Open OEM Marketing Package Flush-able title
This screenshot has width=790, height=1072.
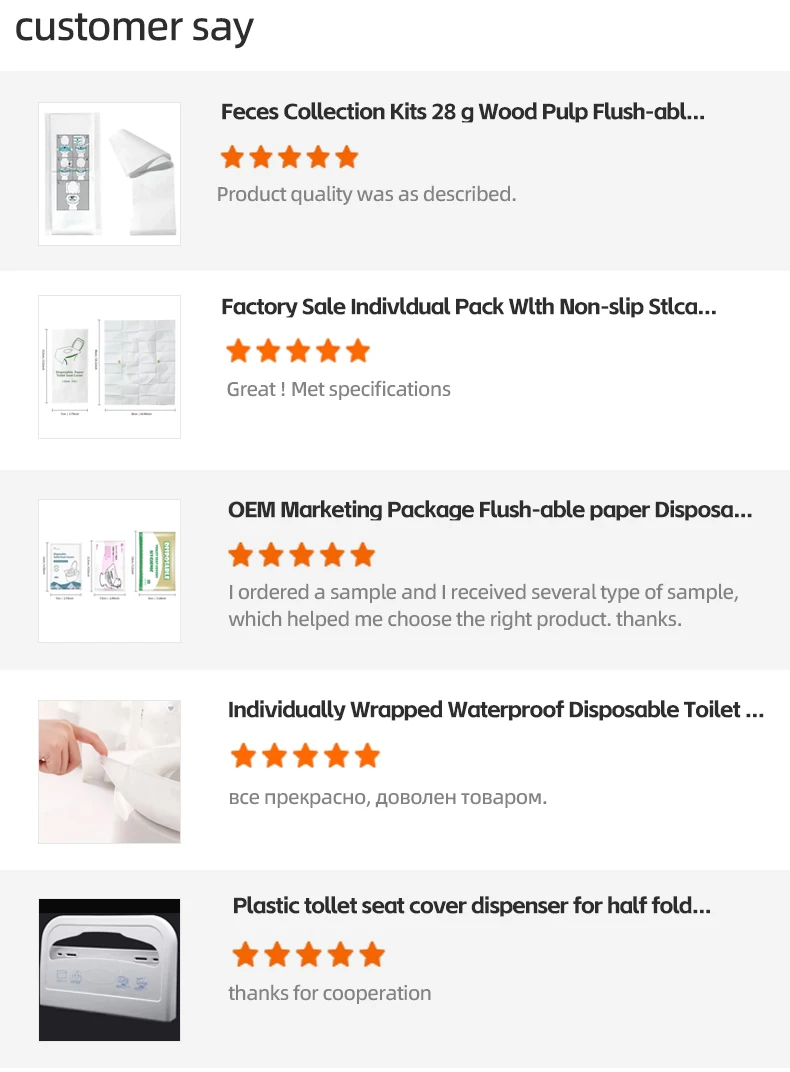(490, 510)
